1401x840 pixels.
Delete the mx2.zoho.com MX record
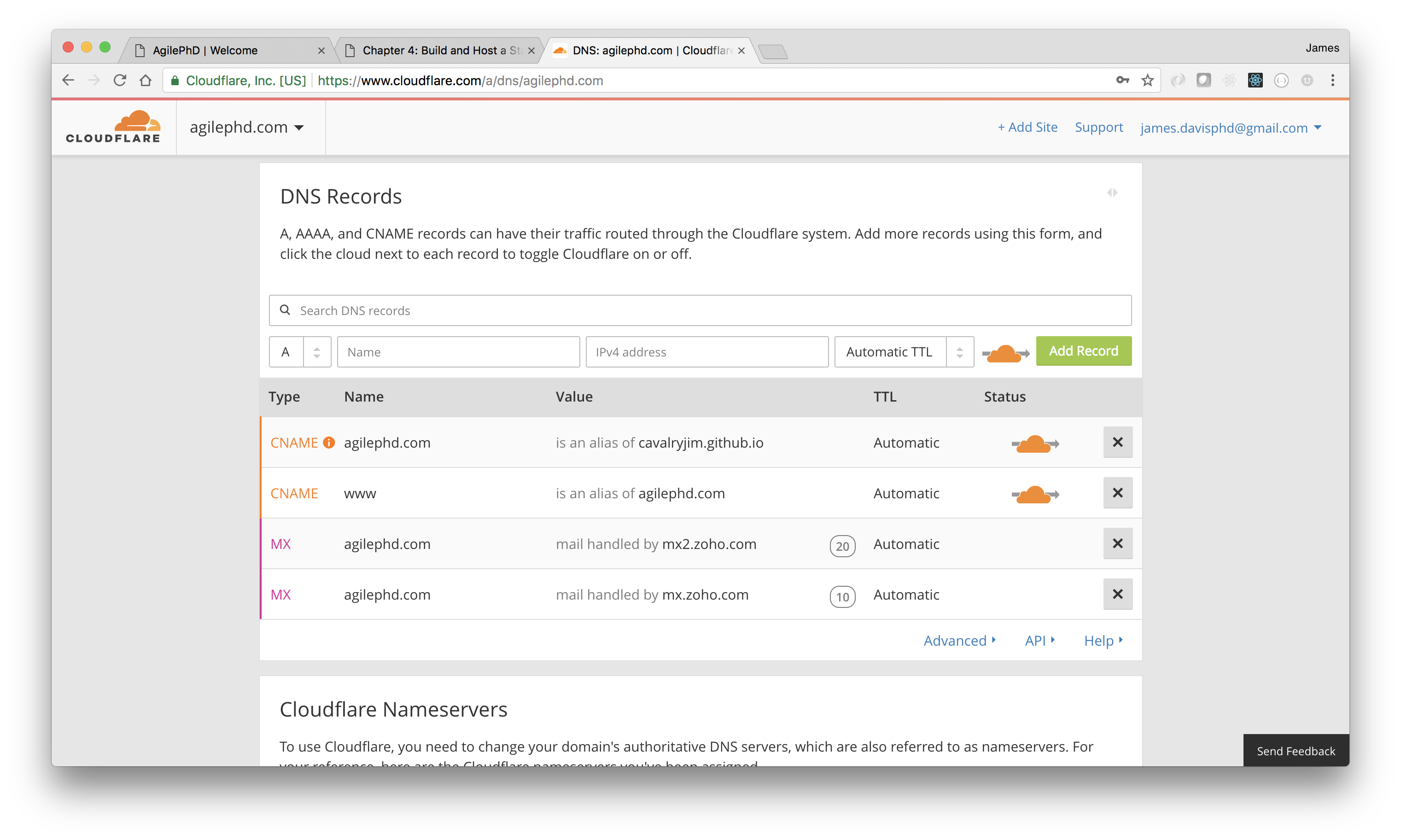1117,543
